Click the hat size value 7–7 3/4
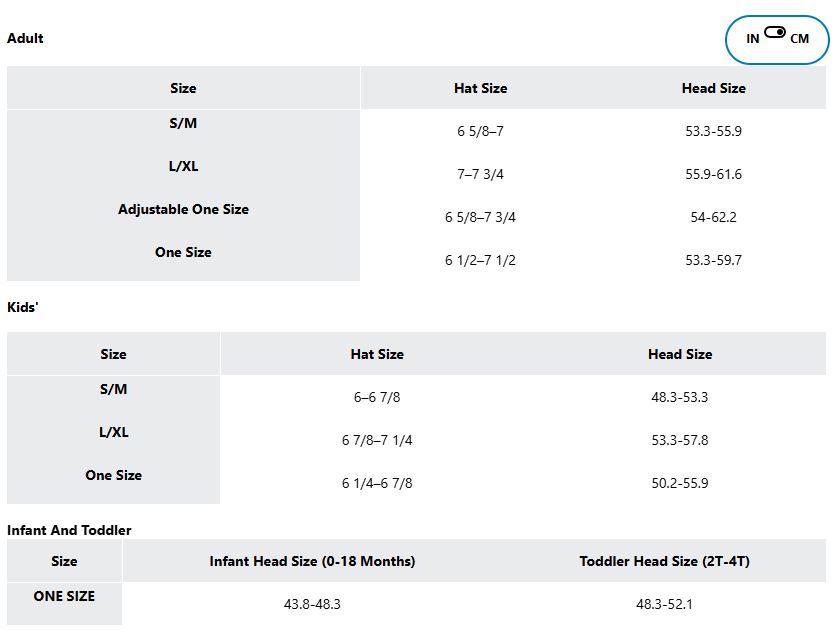This screenshot has width=836, height=635. pos(480,174)
